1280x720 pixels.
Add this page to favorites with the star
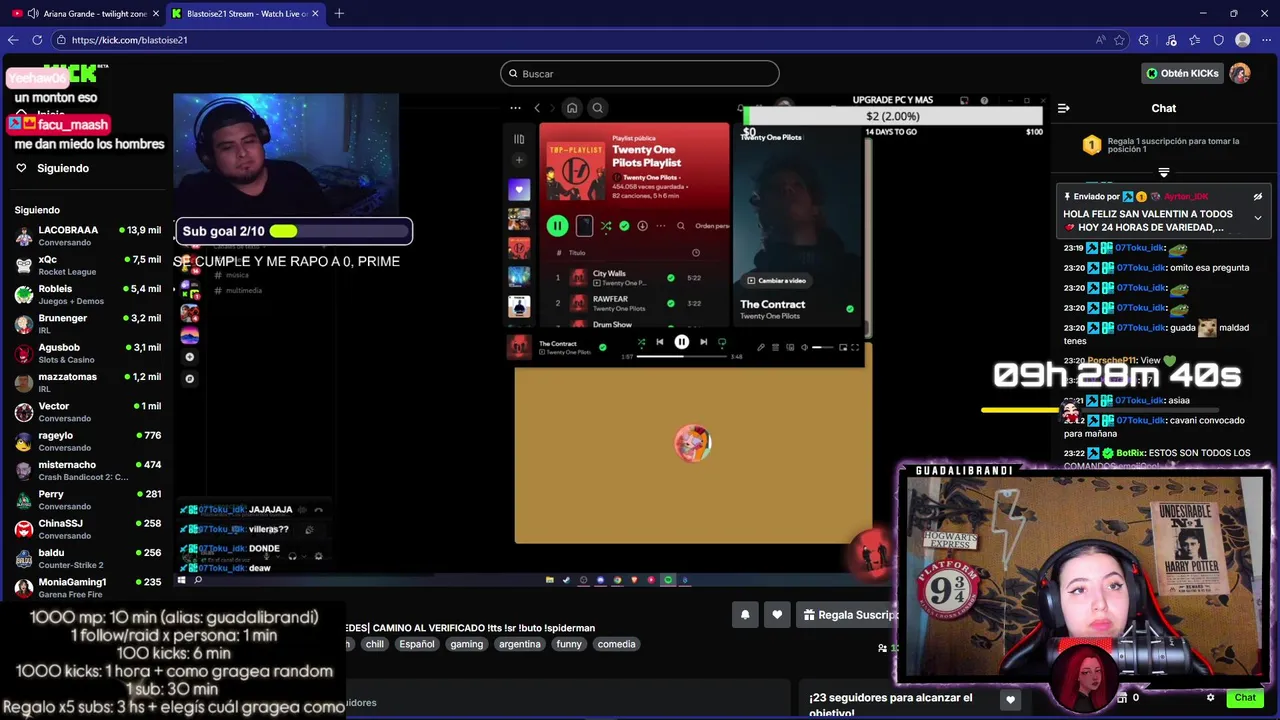[x=1120, y=40]
